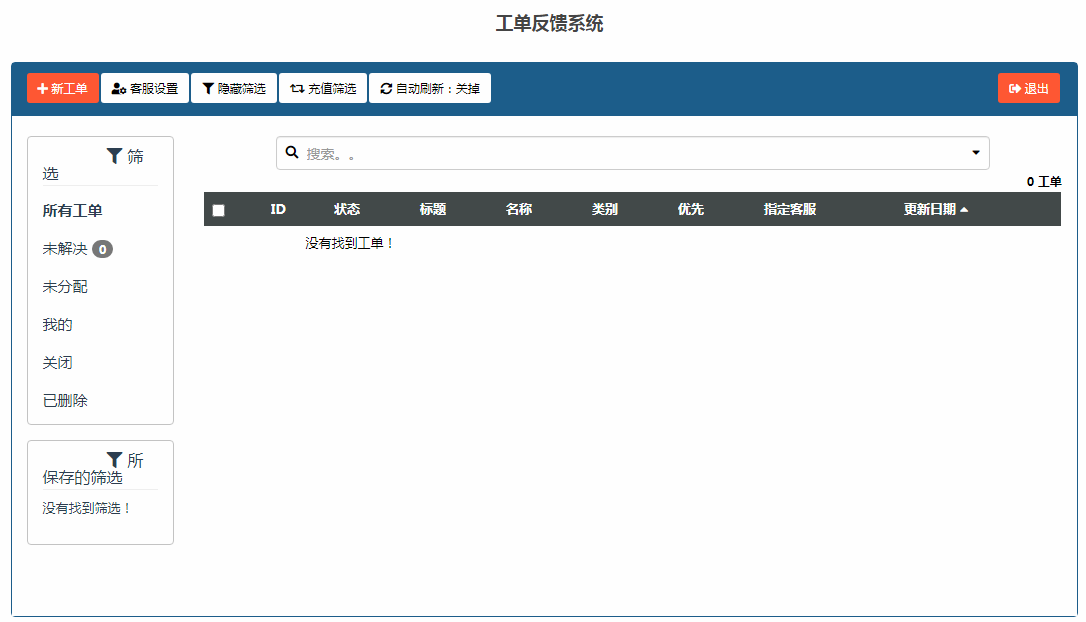Screen dimensions: 1086x622
Task: Click inside the 搜索 input field
Action: click(500, 152)
